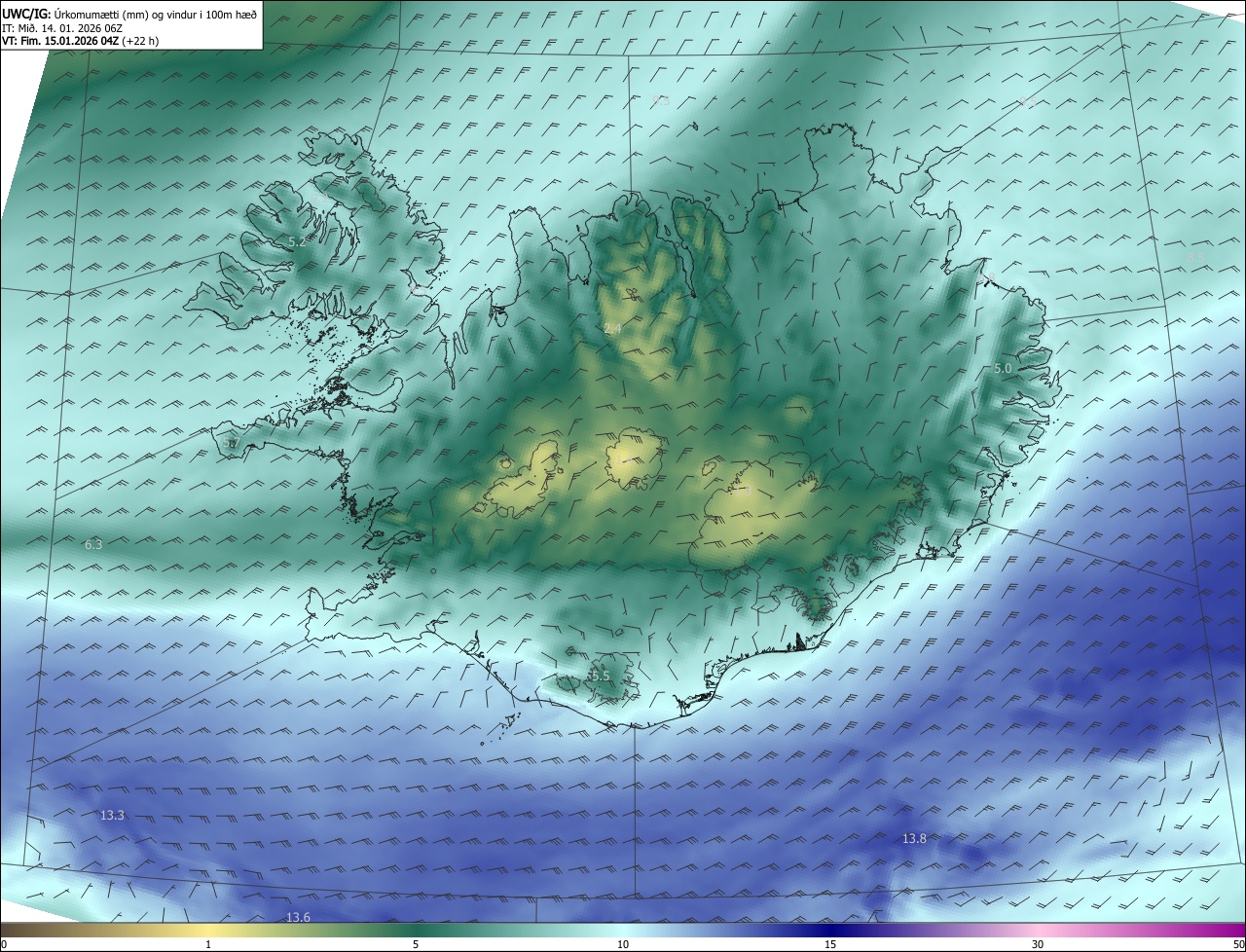Click the 10 tick label on the color scale
This screenshot has width=1246, height=952.
[x=623, y=944]
